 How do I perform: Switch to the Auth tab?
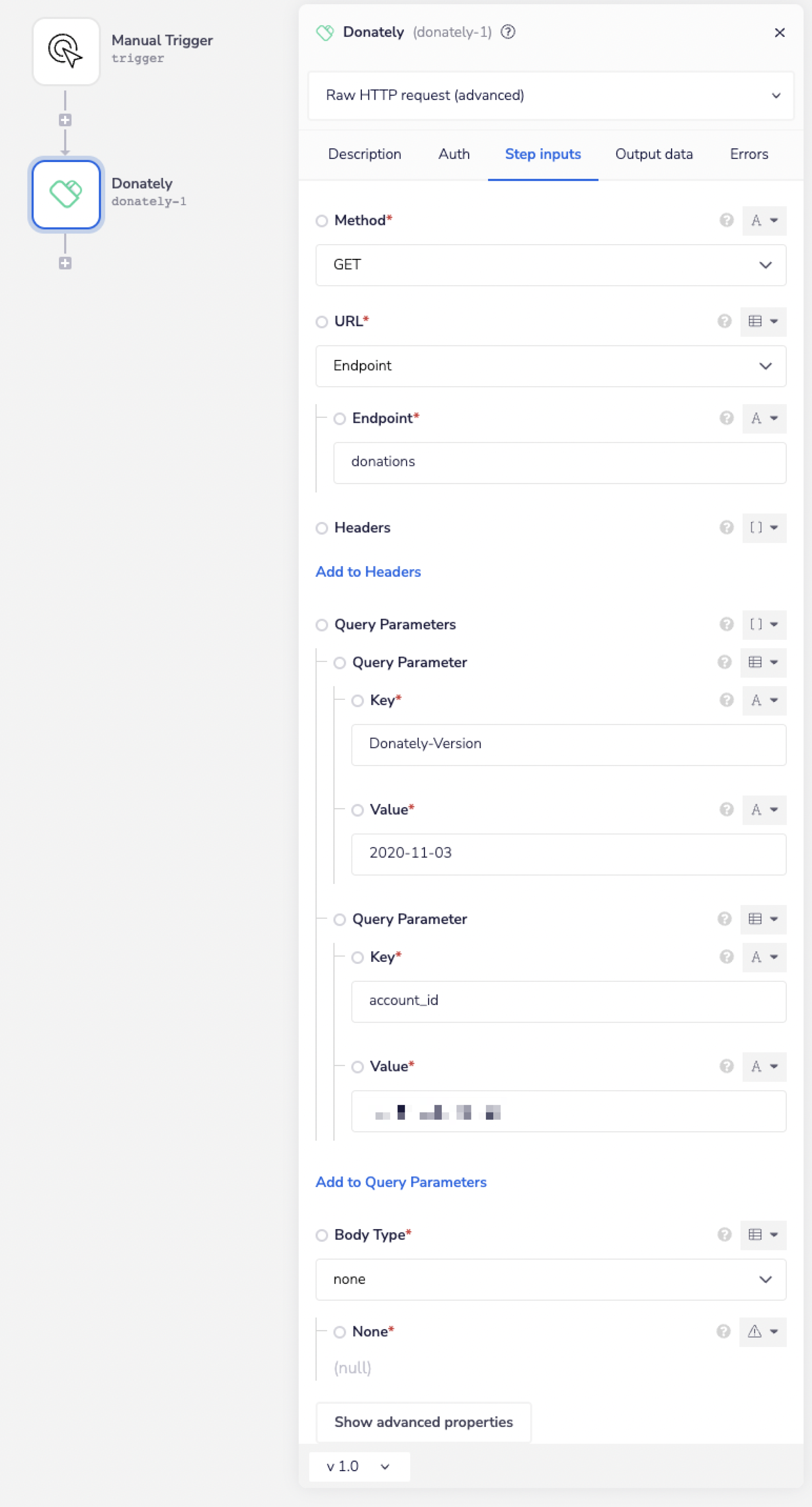click(x=454, y=154)
